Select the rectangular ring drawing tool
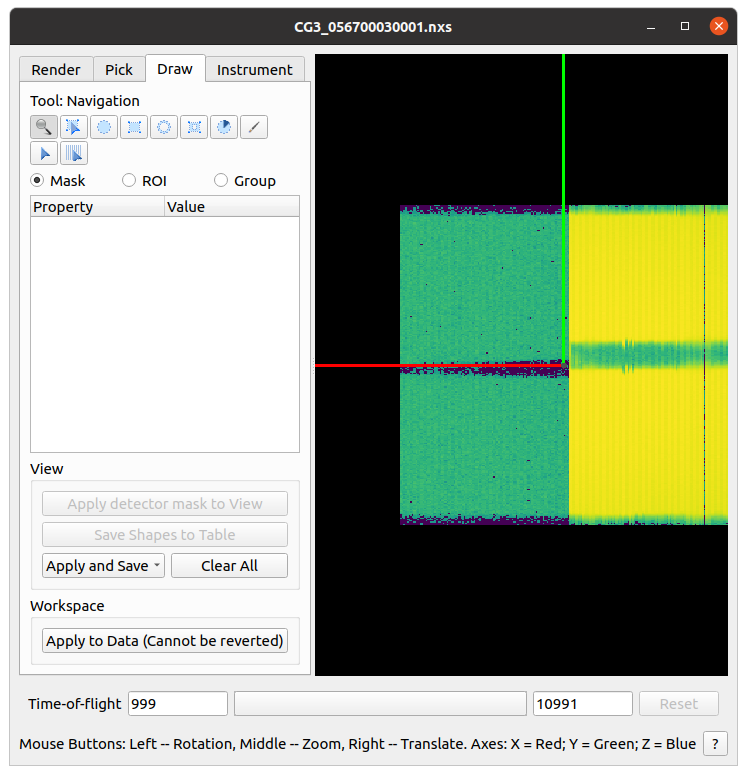This screenshot has height=775, width=747. 194,127
